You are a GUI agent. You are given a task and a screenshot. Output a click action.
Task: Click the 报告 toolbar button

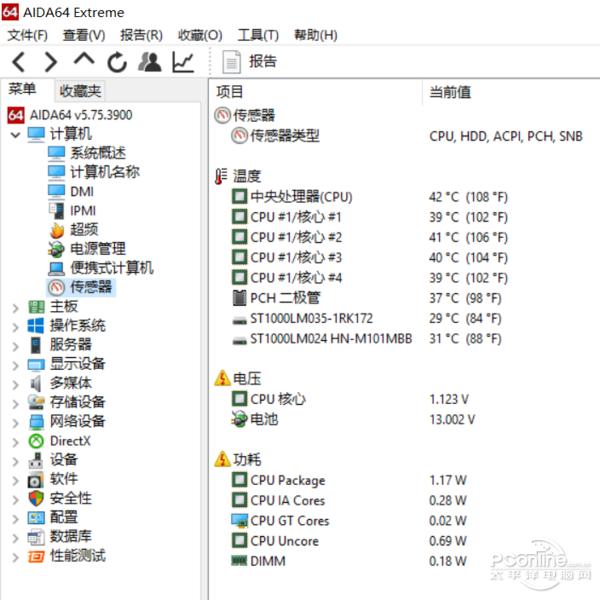coord(249,62)
